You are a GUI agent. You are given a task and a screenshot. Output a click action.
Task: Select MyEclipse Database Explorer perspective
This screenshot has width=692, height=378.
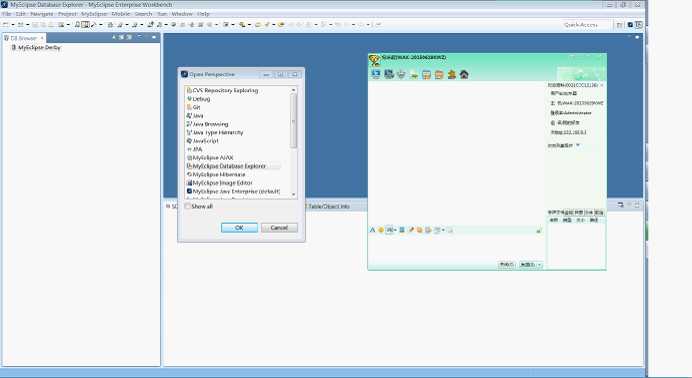226,166
